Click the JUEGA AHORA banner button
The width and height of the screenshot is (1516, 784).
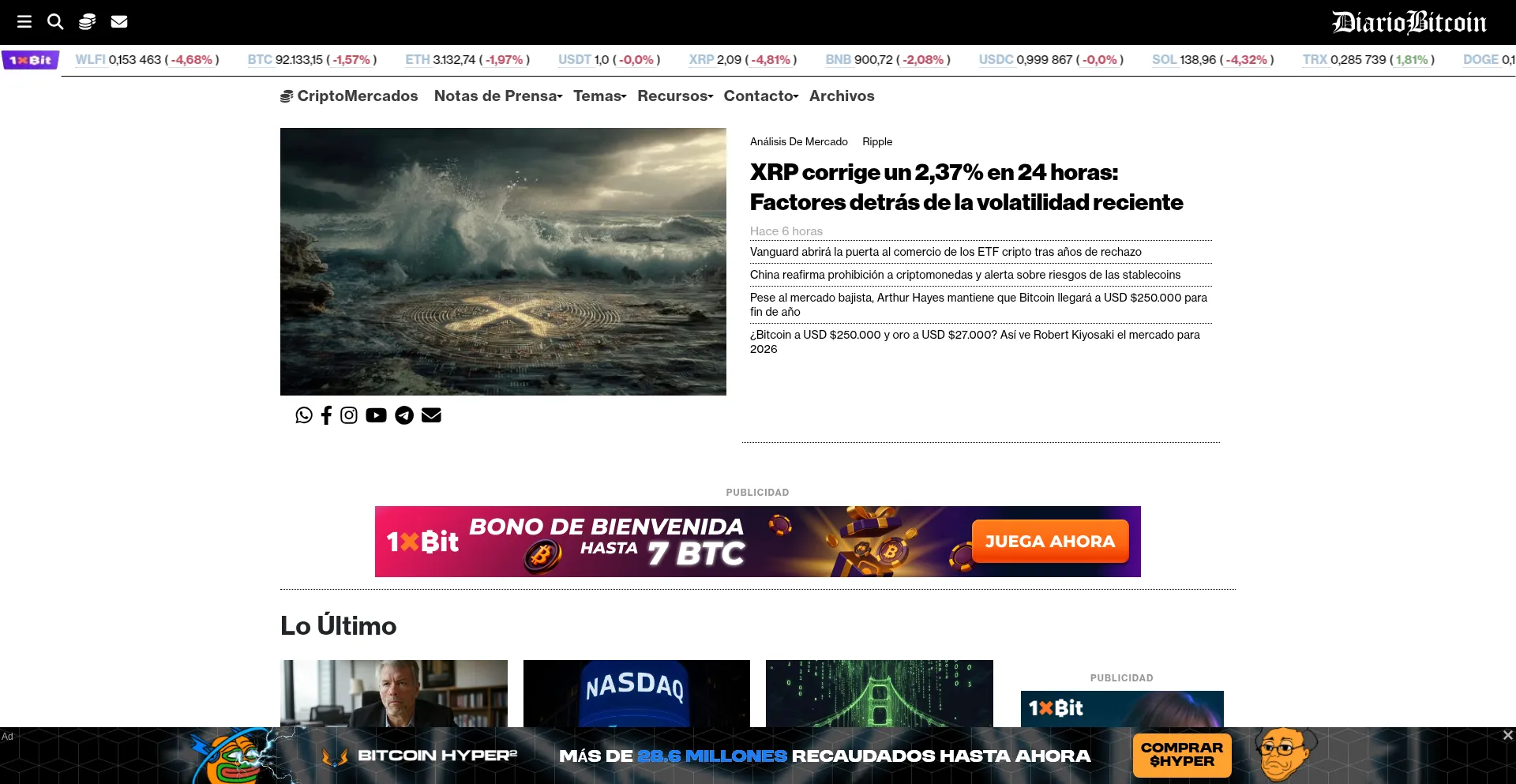[x=1049, y=542]
